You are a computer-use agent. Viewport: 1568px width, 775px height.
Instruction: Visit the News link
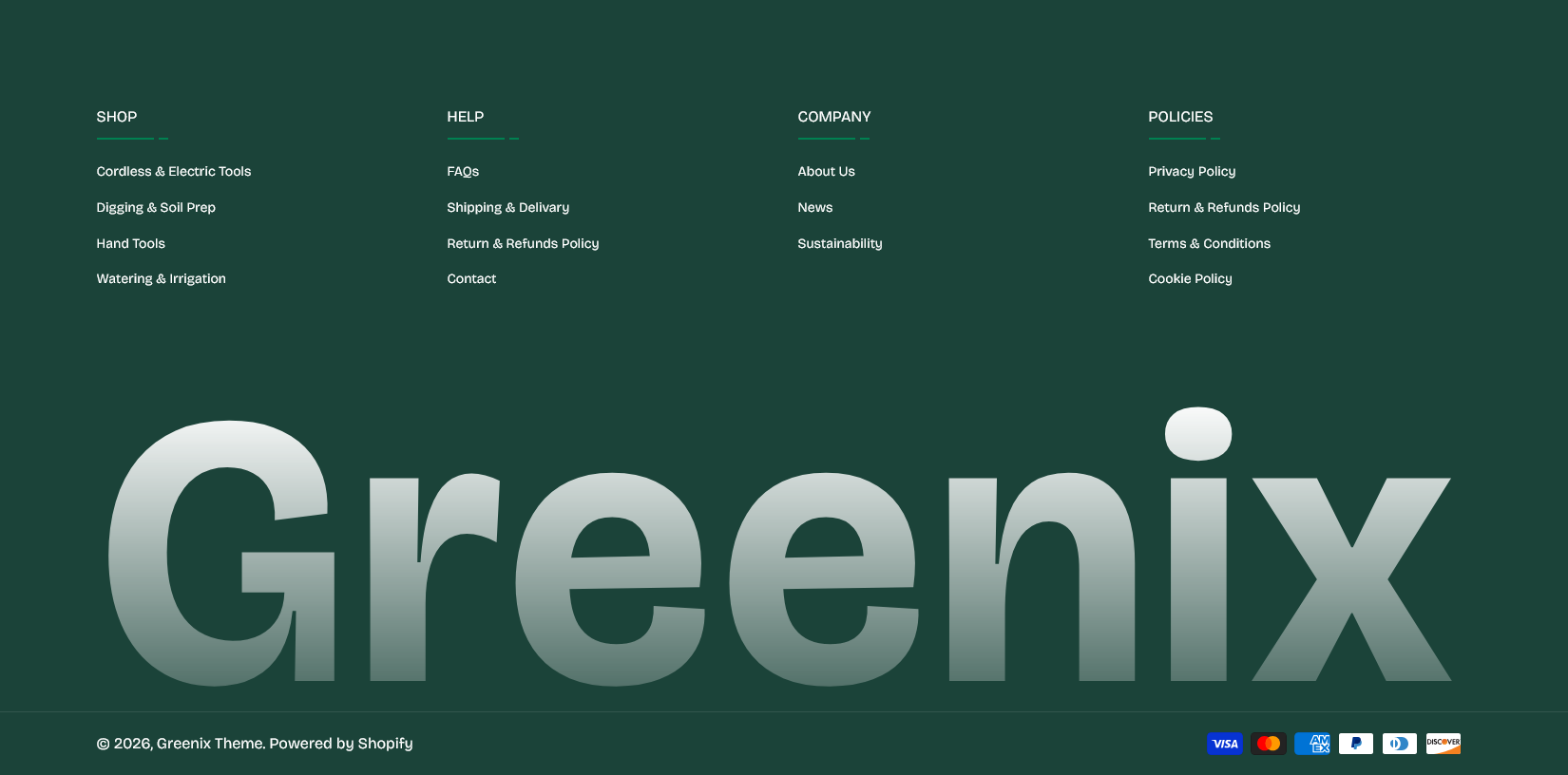point(815,208)
